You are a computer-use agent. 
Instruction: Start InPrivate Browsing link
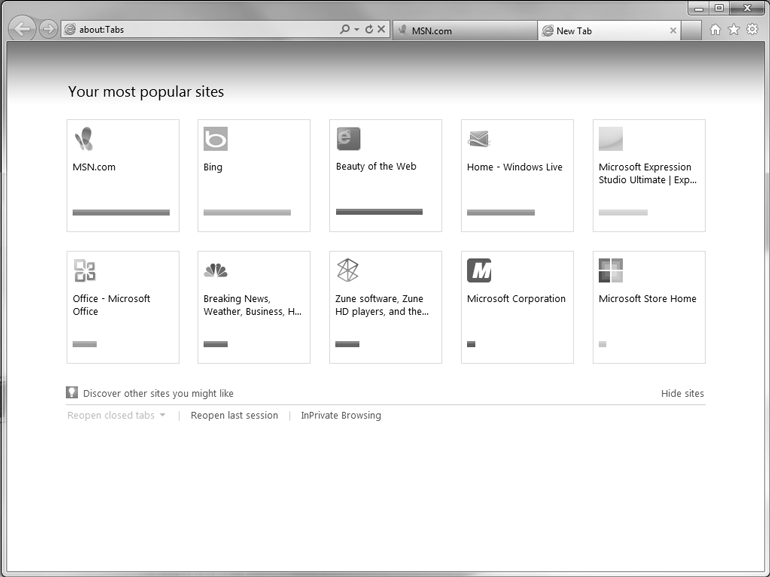pyautogui.click(x=341, y=416)
